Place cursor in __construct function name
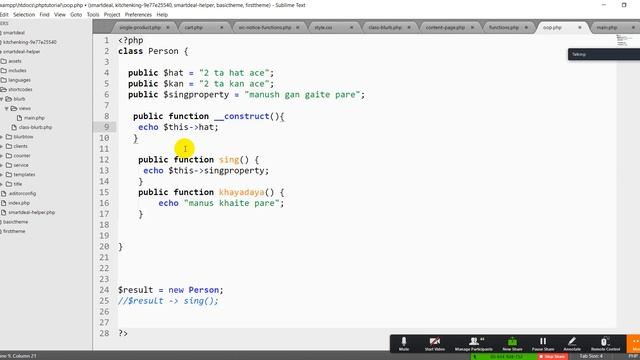 (242, 116)
